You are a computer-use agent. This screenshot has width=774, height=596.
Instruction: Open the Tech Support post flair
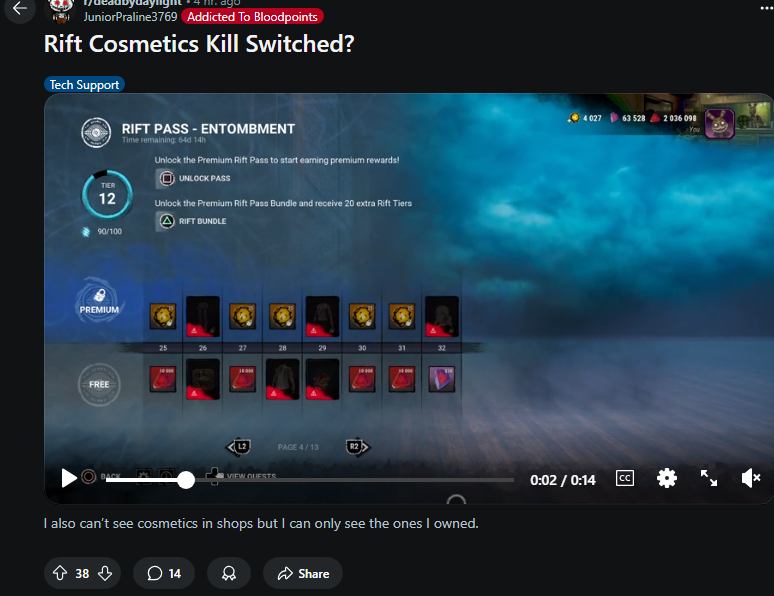click(84, 84)
